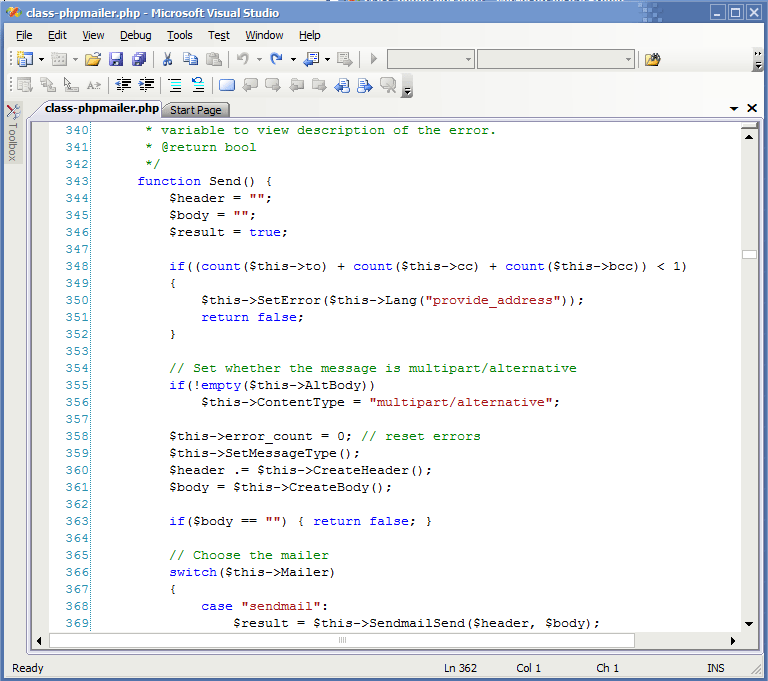Click the Navigate Forward icon
The height and width of the screenshot is (681, 768).
(344, 59)
